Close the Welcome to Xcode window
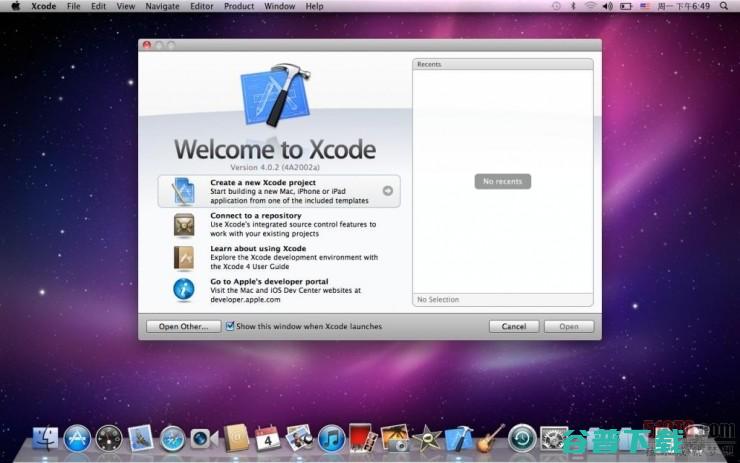Viewport: 740px width, 463px height. 147,45
